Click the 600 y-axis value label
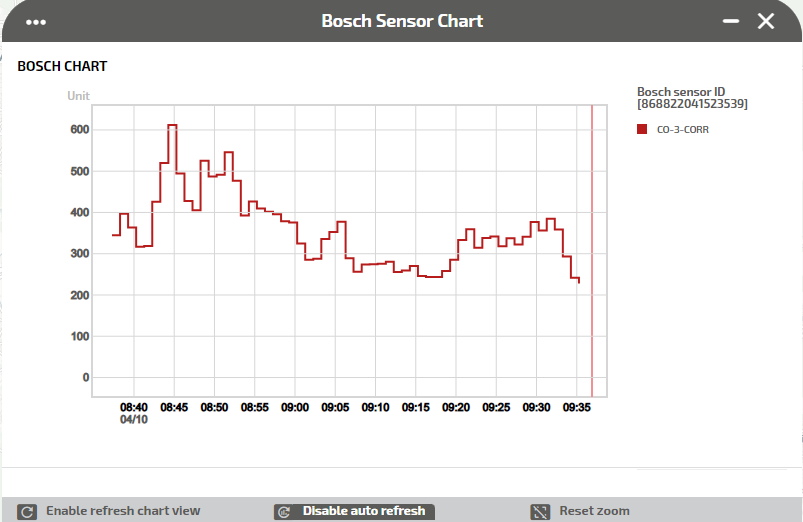803x522 pixels. pyautogui.click(x=79, y=130)
